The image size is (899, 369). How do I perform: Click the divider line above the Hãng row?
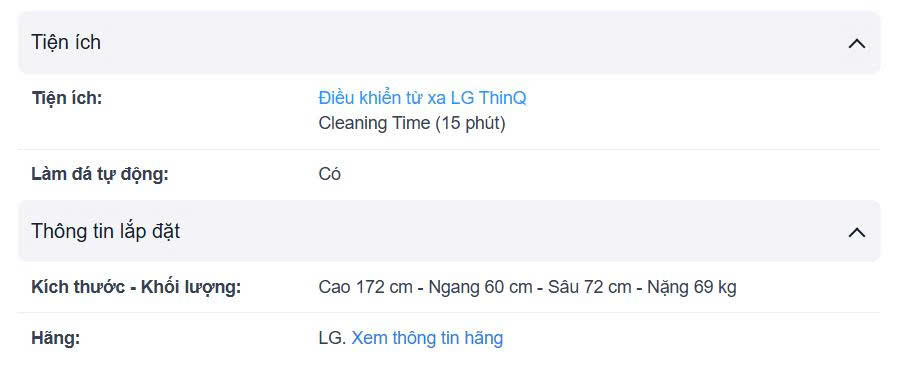point(449,313)
